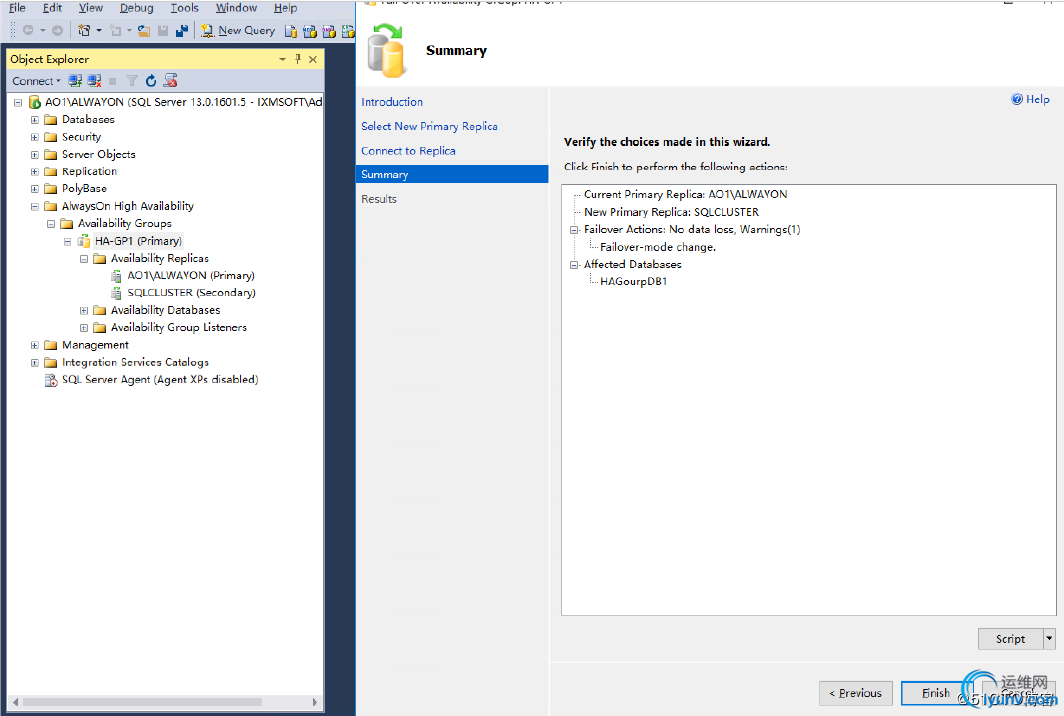Open the New Project dropdown arrow
The height and width of the screenshot is (716, 1064).
(99, 31)
